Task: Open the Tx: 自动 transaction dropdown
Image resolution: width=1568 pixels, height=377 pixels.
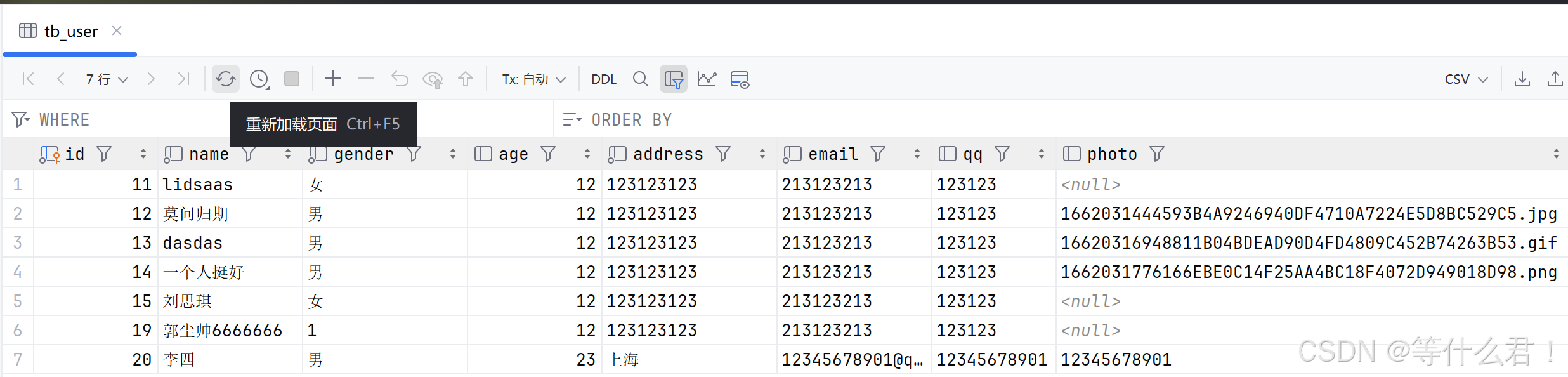Action: point(533,79)
